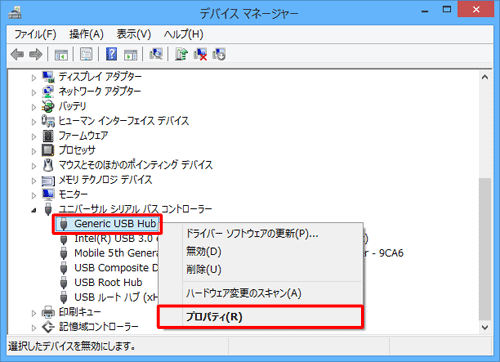Click the プロセッサ processor icon
The height and width of the screenshot is (362, 500).
pyautogui.click(x=48, y=150)
